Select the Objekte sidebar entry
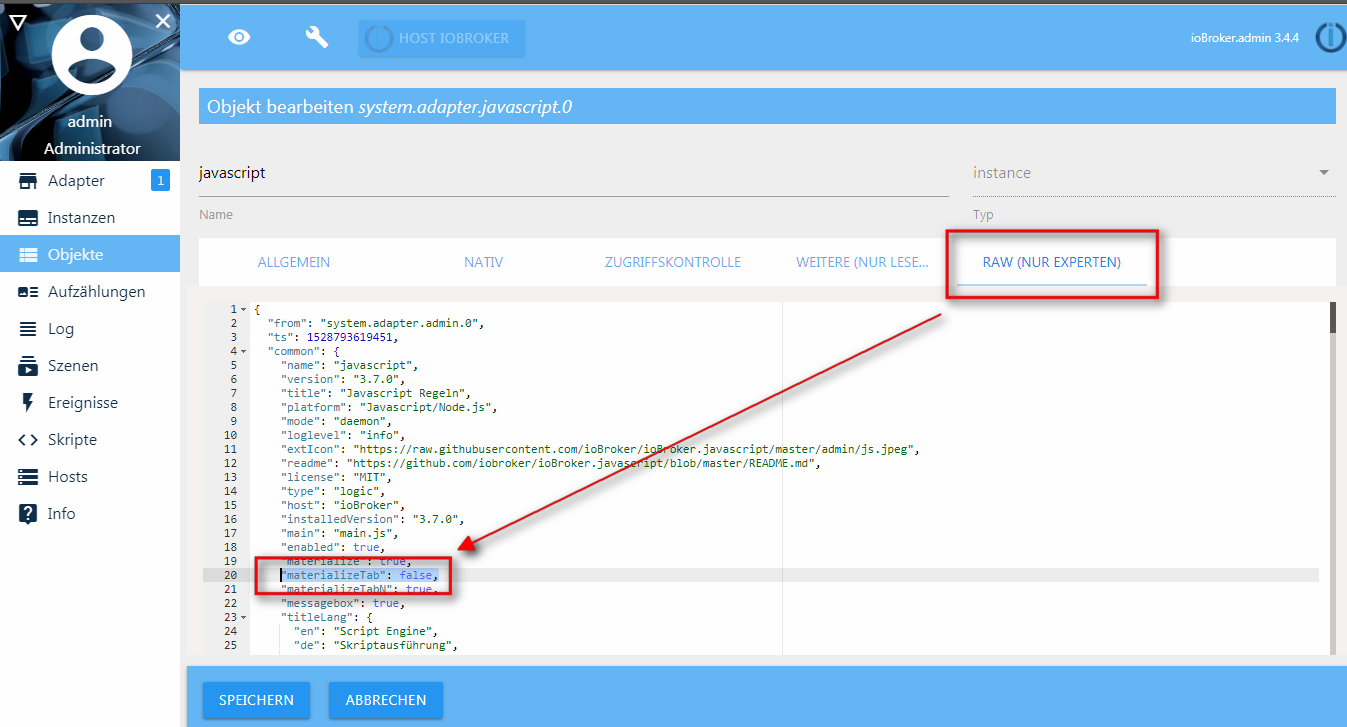1347x727 pixels. pos(90,255)
